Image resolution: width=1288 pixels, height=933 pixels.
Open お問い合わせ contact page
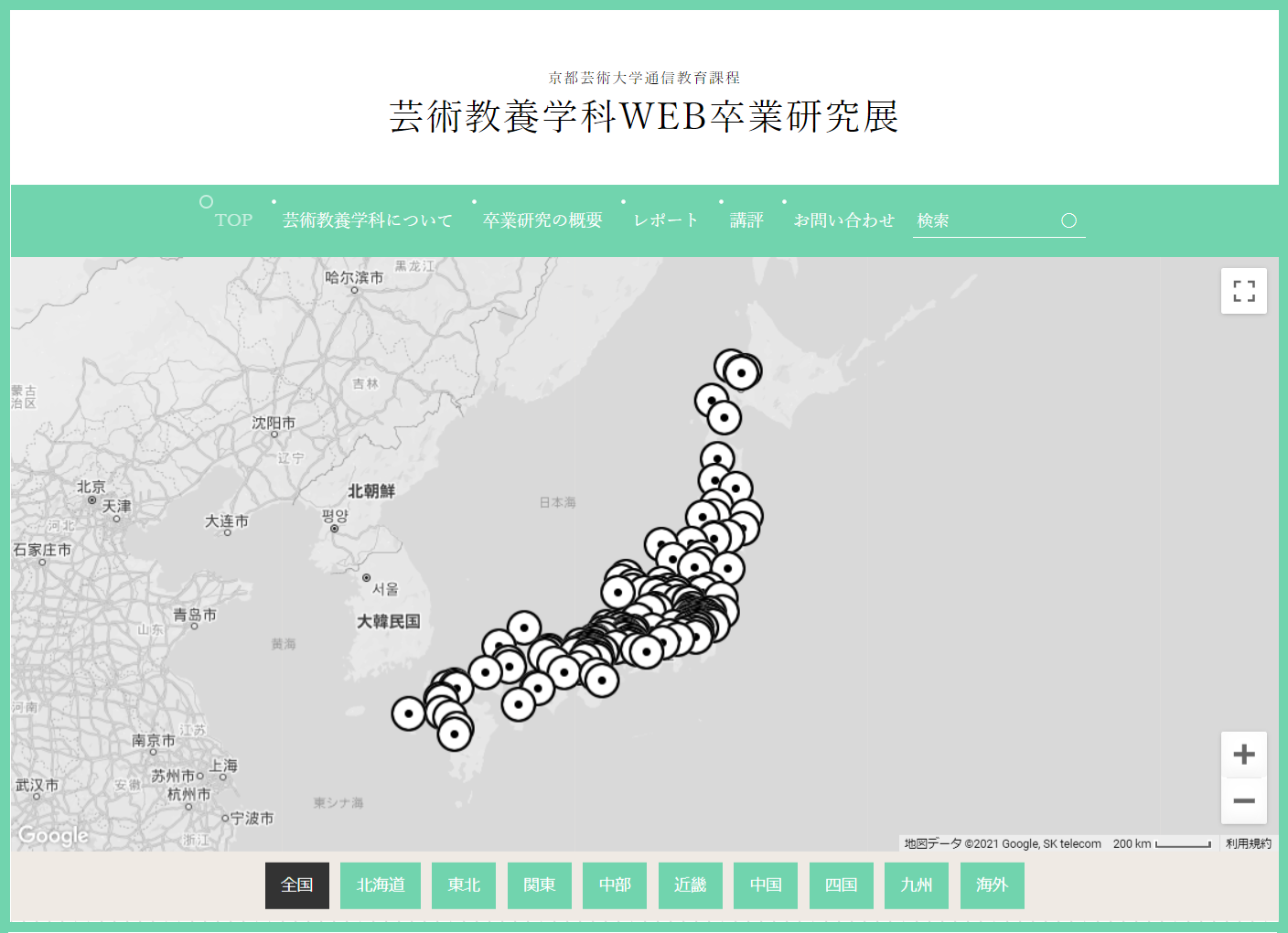coord(843,220)
